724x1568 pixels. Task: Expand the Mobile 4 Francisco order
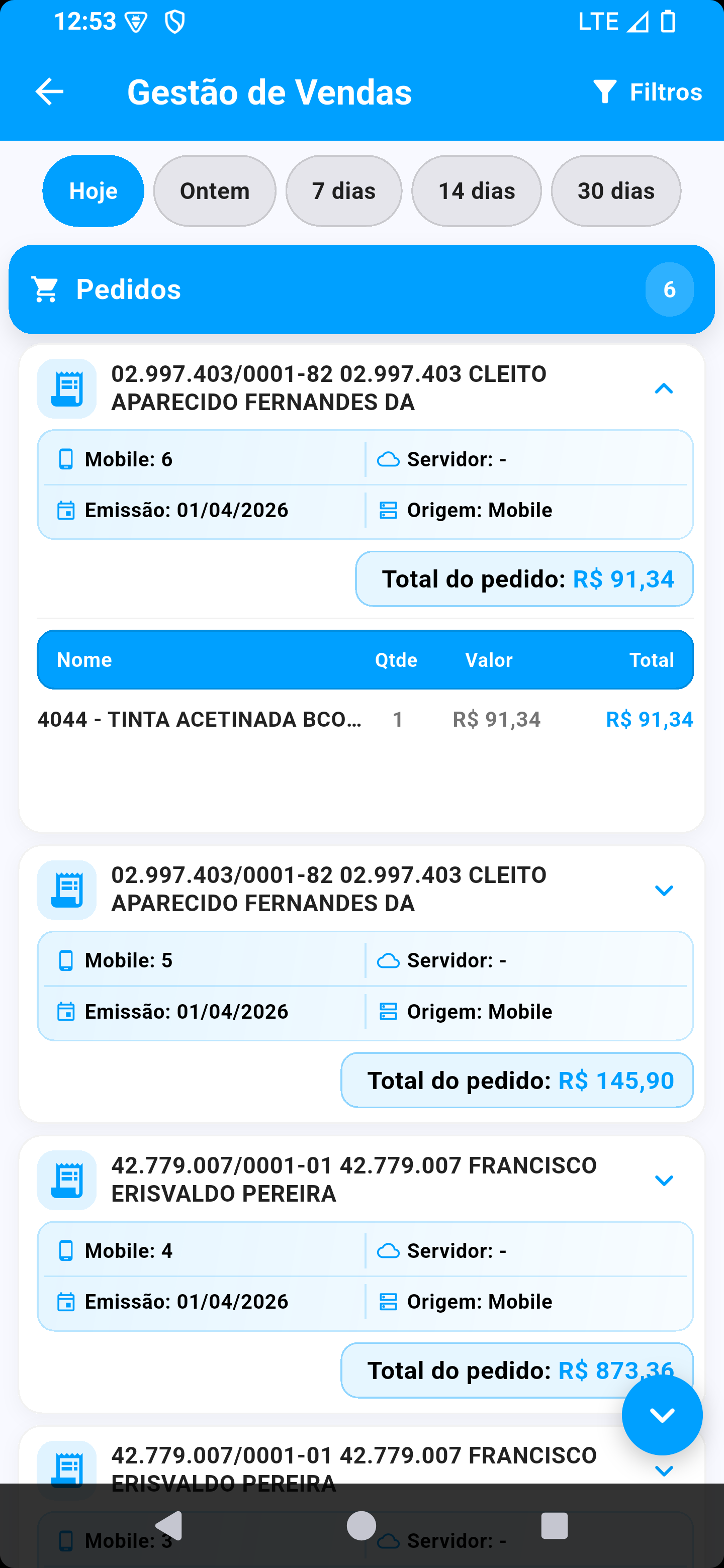click(x=664, y=1180)
